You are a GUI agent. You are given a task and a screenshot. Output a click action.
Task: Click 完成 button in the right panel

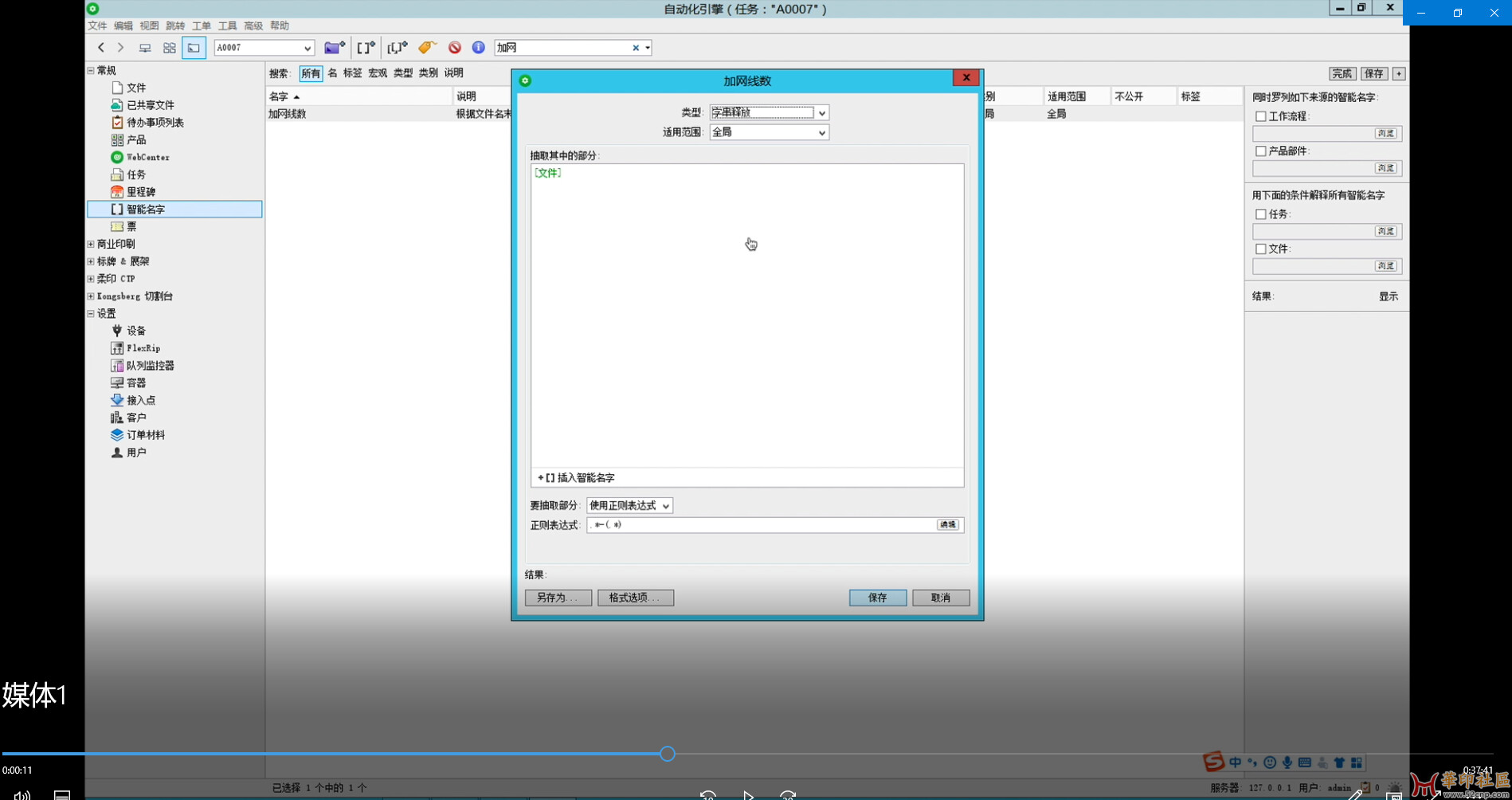tap(1342, 73)
